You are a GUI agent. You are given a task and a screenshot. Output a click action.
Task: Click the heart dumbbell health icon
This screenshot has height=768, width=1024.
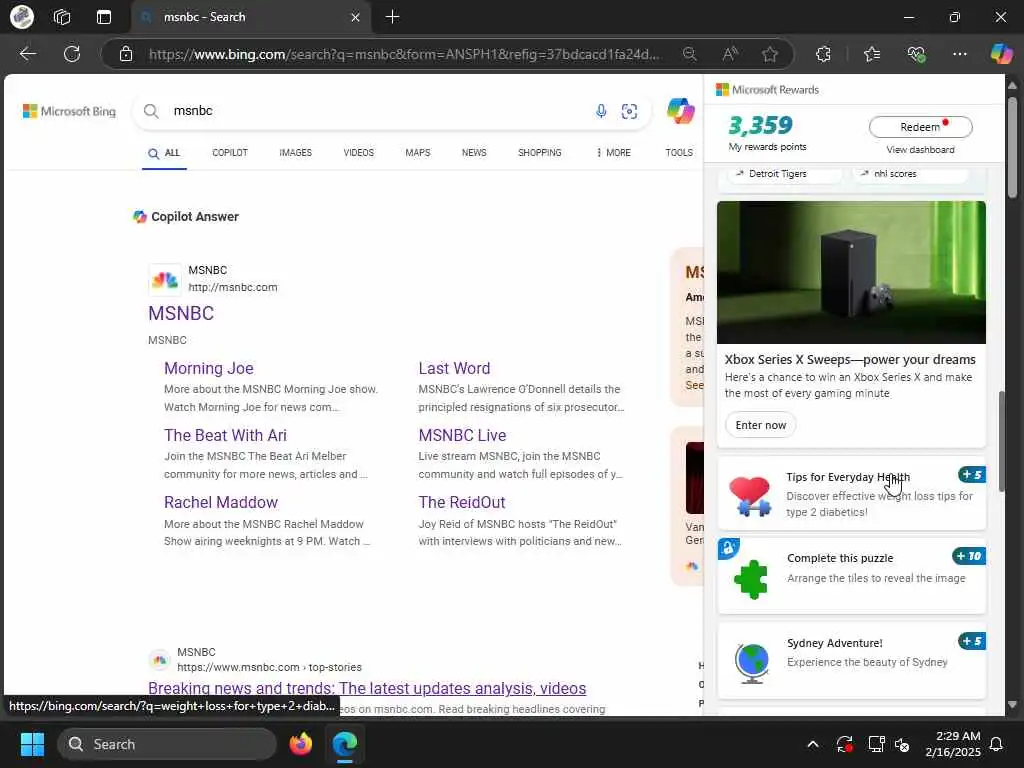tap(750, 496)
